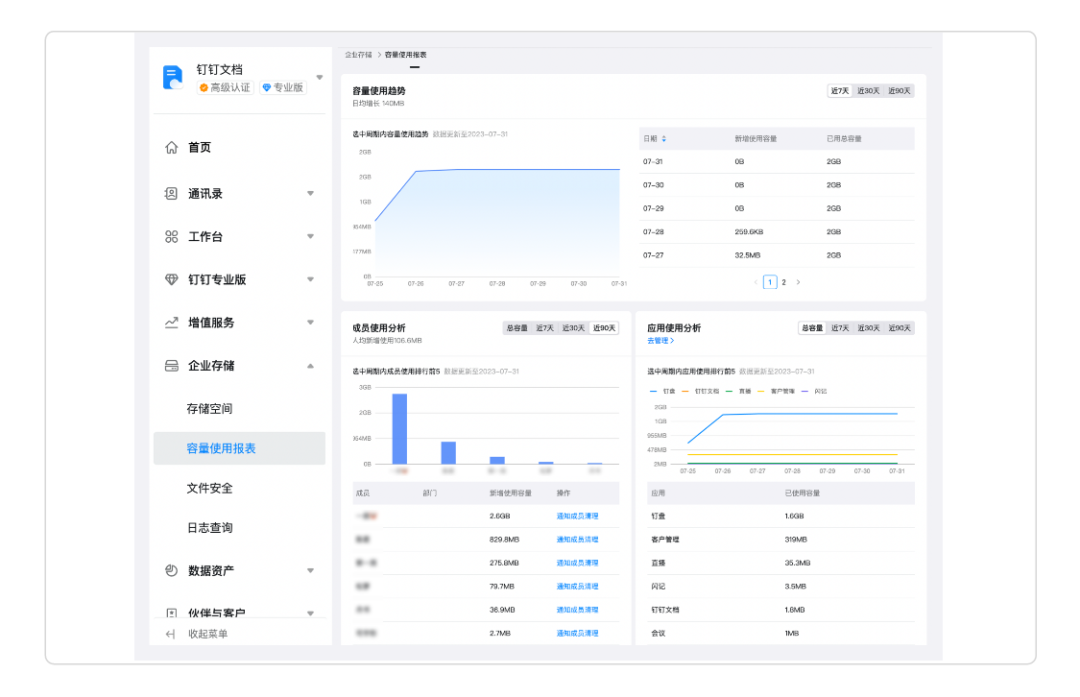Click the 企业存储 storage icon
Image resolution: width=1080 pixels, height=697 pixels.
(x=171, y=366)
